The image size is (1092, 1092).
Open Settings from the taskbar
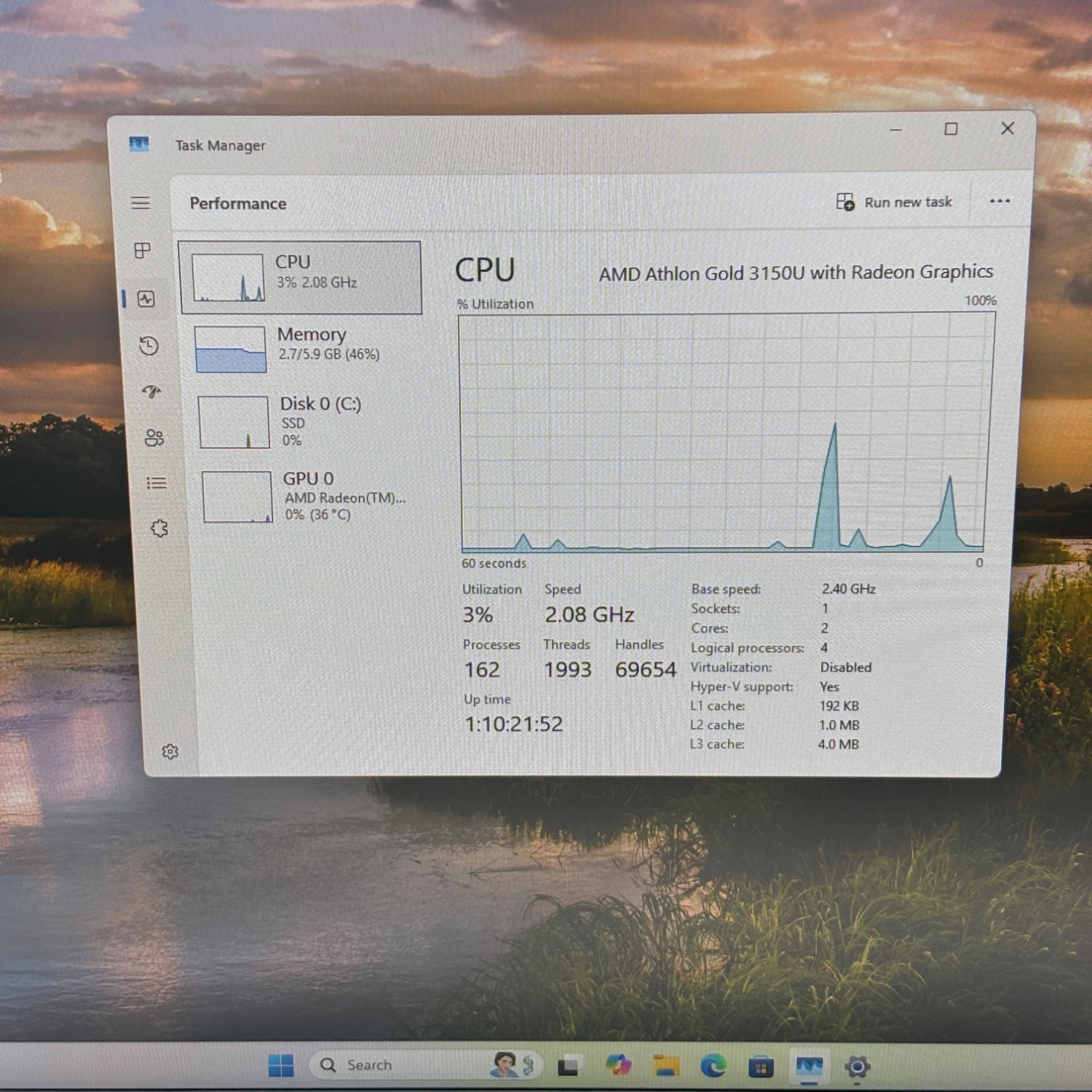pyautogui.click(x=858, y=1067)
